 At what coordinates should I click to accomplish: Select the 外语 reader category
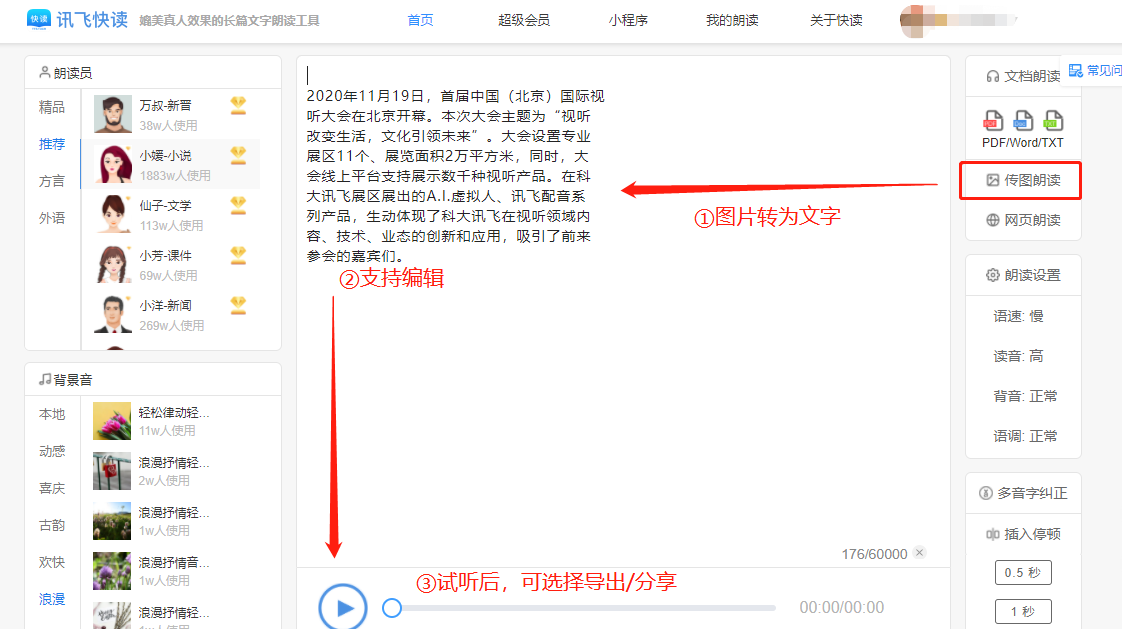[52, 218]
